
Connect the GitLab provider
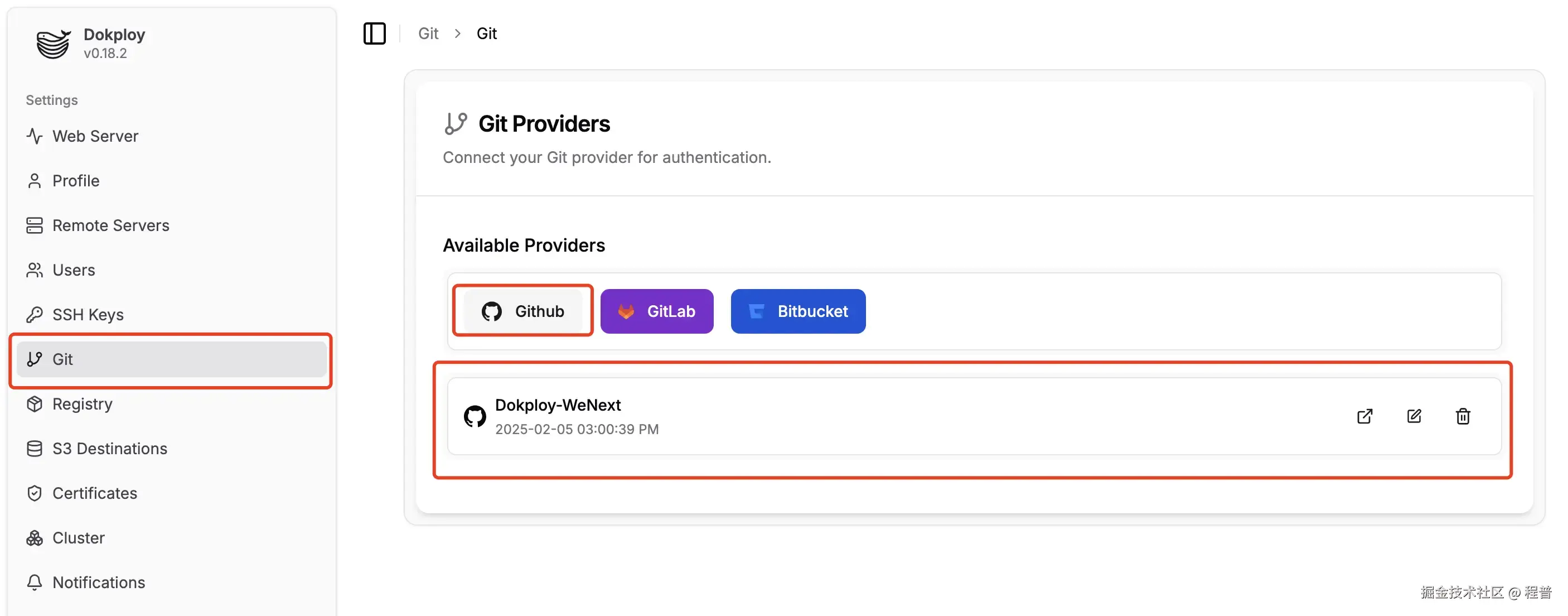click(657, 311)
